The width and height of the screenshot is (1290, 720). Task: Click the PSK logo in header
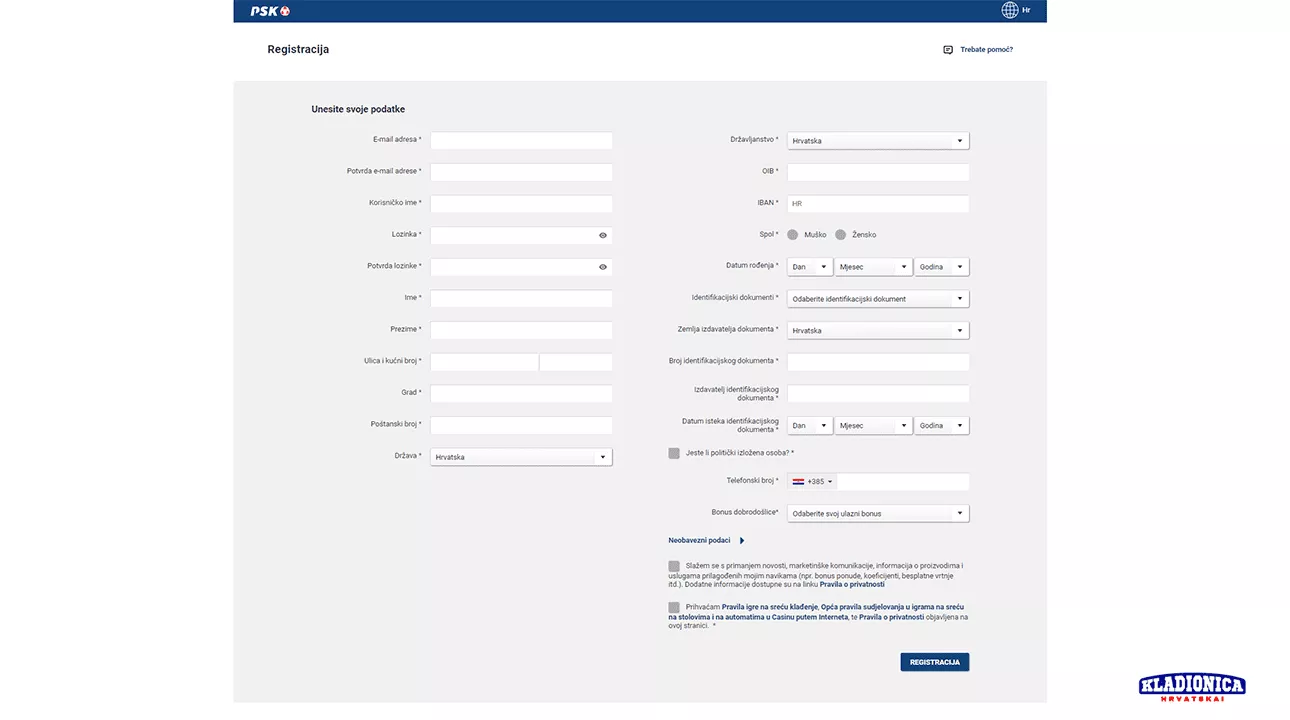[269, 11]
